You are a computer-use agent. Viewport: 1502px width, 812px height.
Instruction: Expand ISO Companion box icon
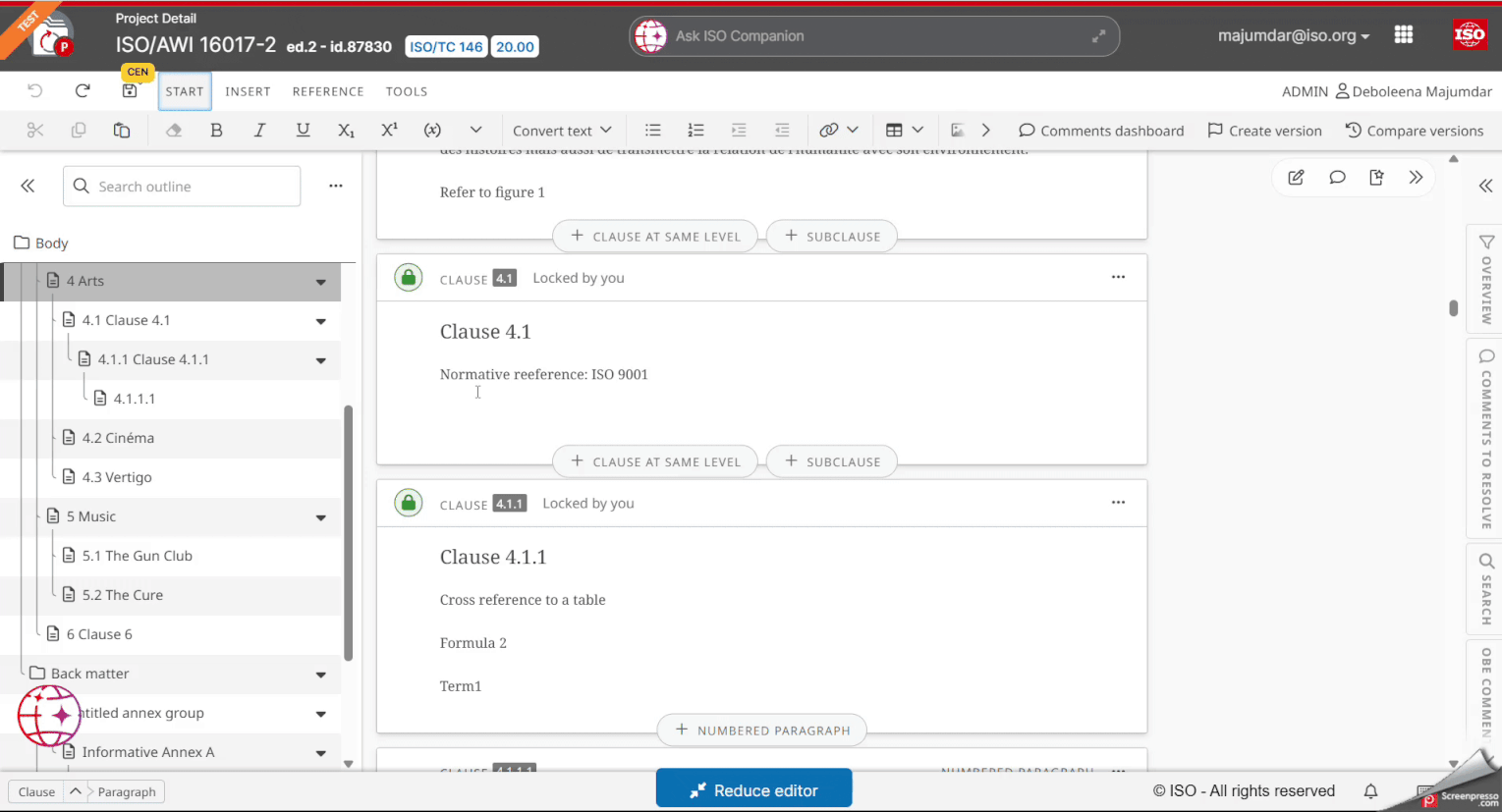click(x=1098, y=36)
